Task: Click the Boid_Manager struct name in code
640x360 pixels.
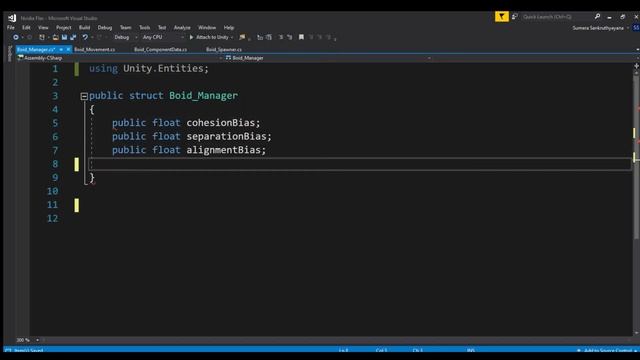Action: click(203, 96)
